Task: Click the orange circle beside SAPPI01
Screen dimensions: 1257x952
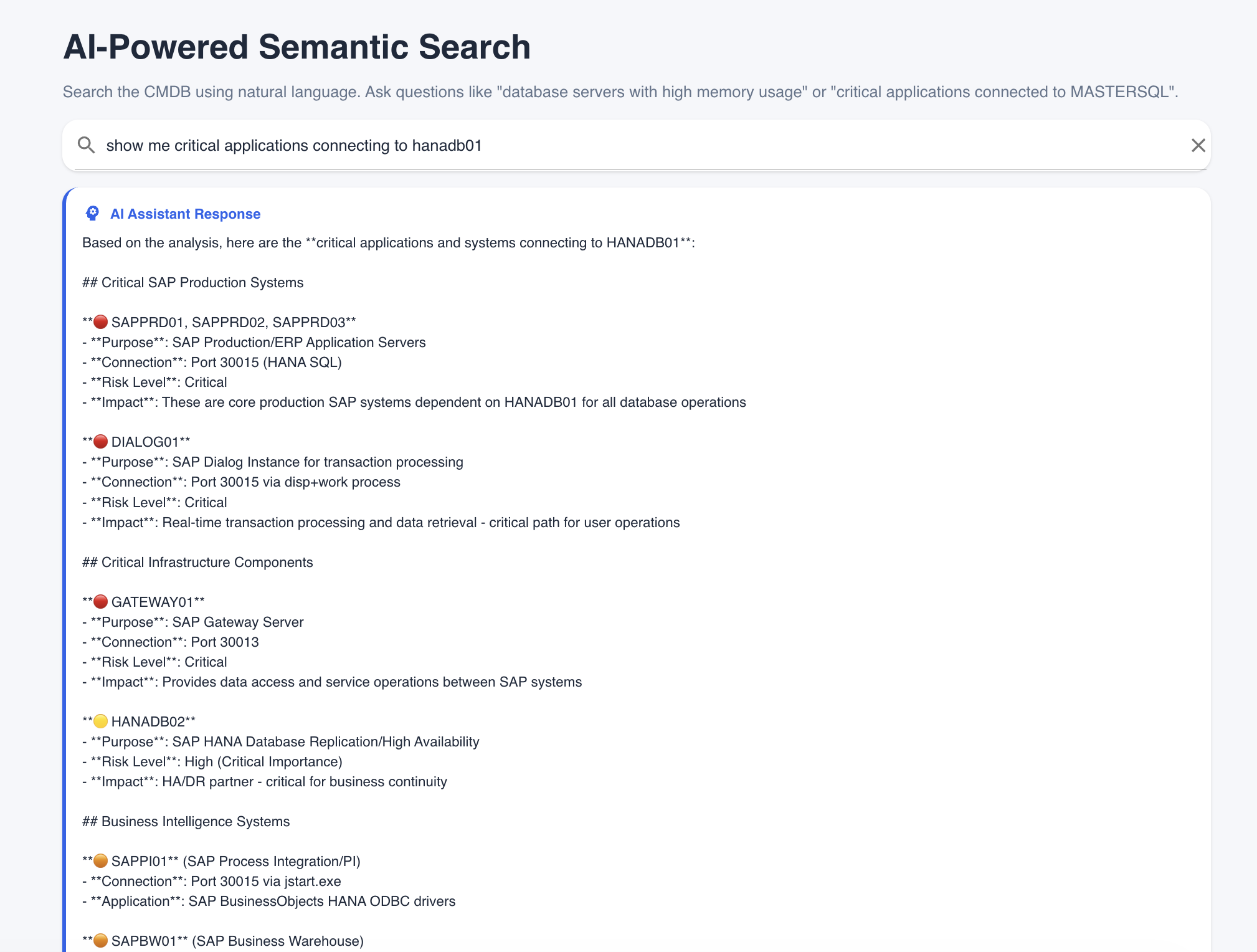Action: pos(100,861)
